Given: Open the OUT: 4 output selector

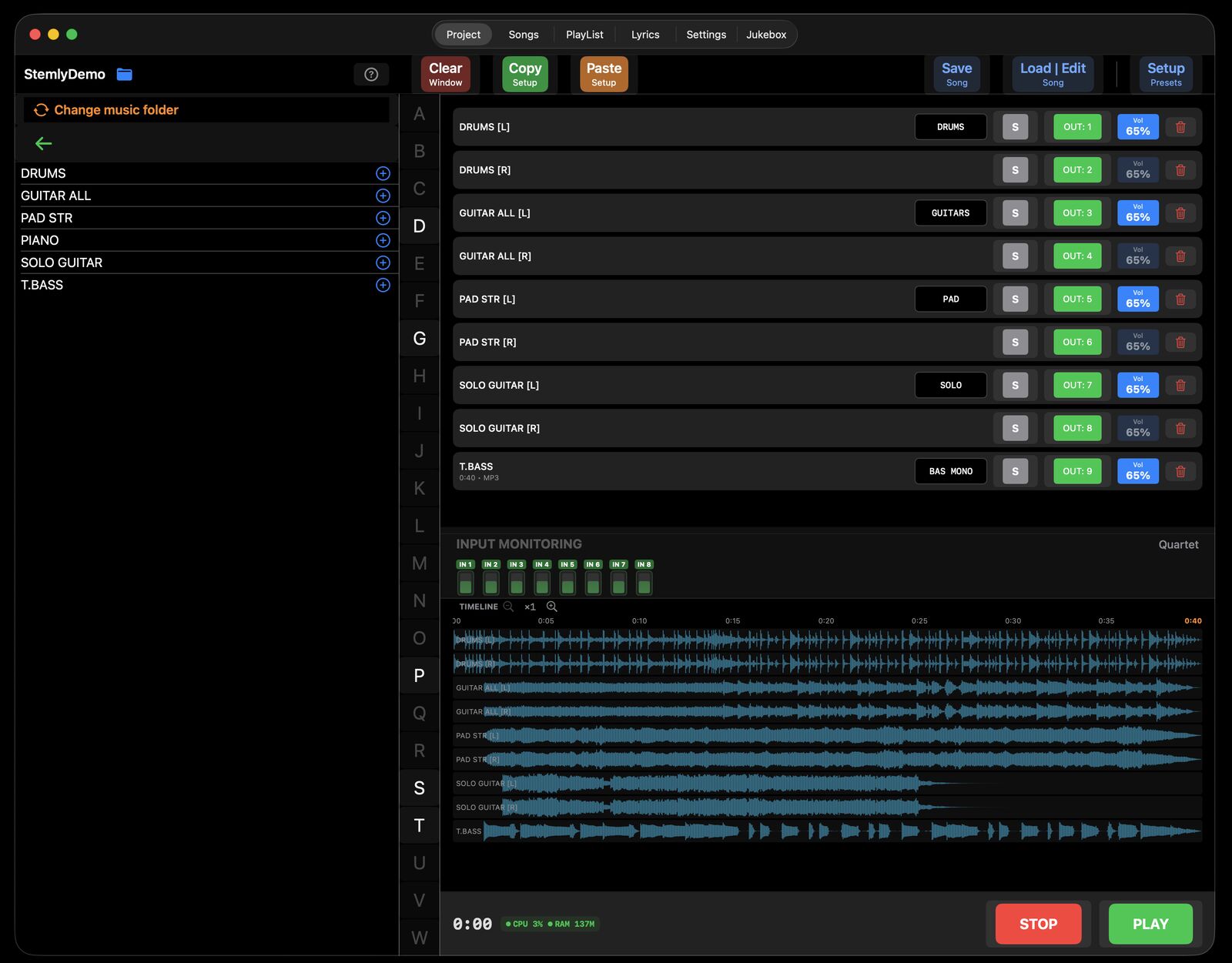Looking at the screenshot, I should [x=1077, y=256].
